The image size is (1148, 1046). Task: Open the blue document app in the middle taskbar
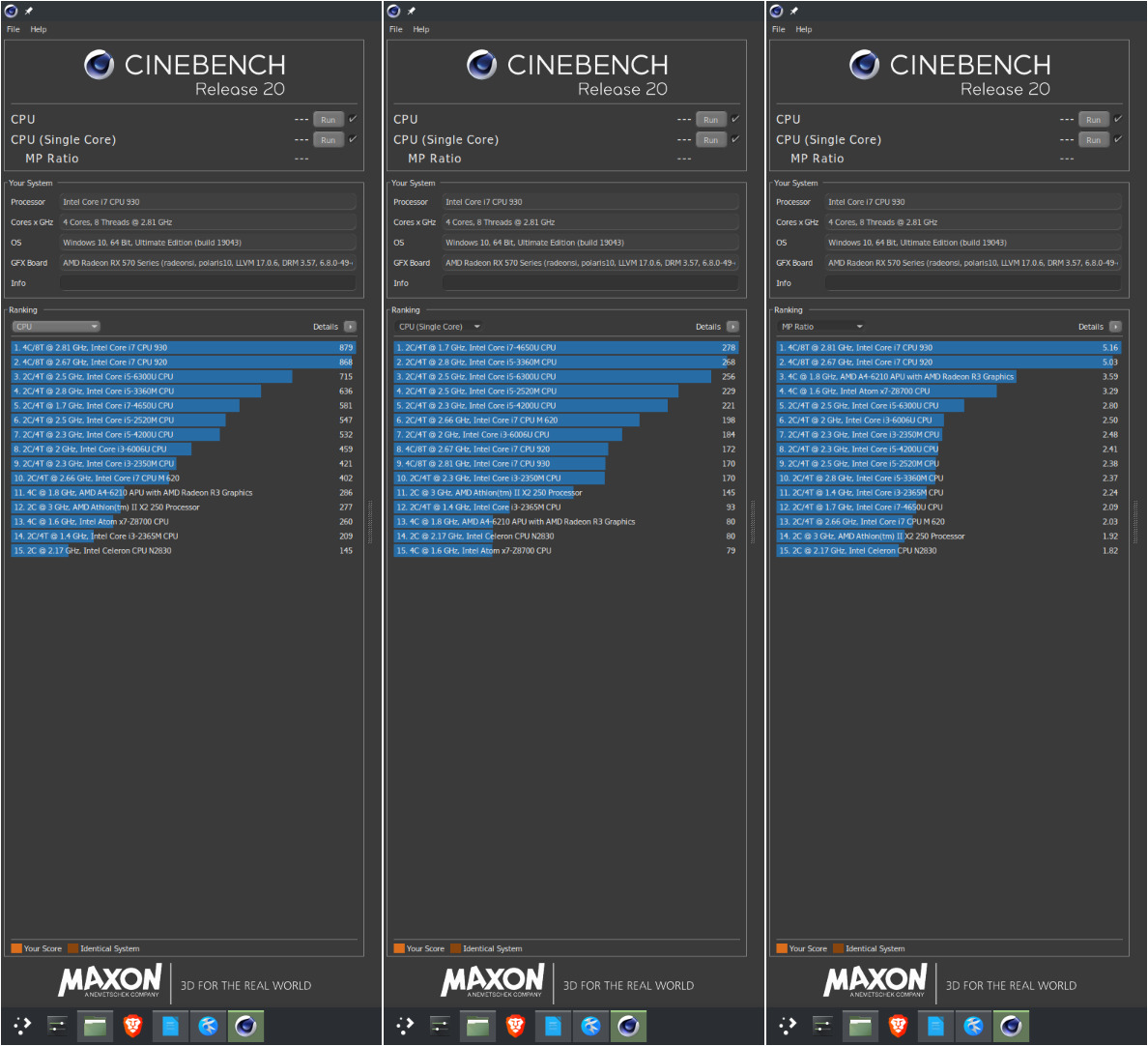tap(553, 1026)
